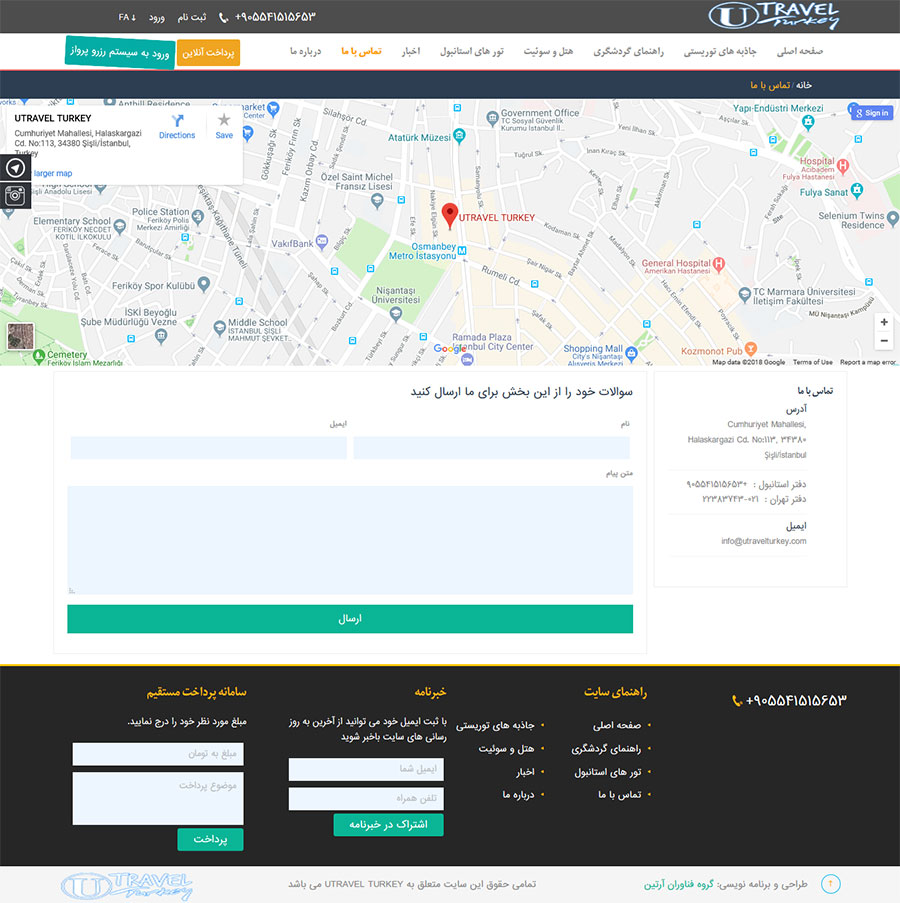
Task: Open the FA language dropdown
Action: click(127, 17)
